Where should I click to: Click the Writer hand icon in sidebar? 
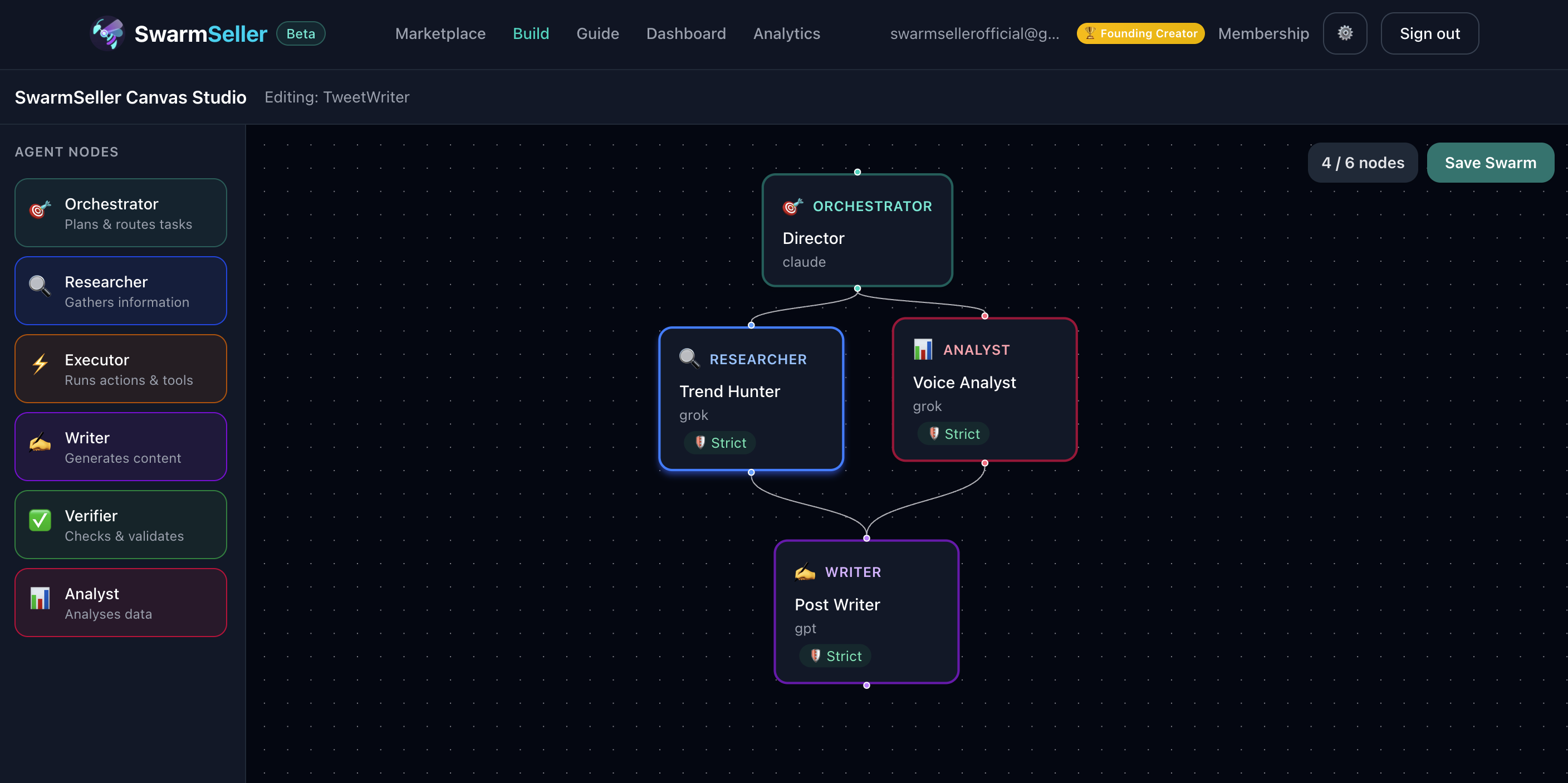coord(40,442)
